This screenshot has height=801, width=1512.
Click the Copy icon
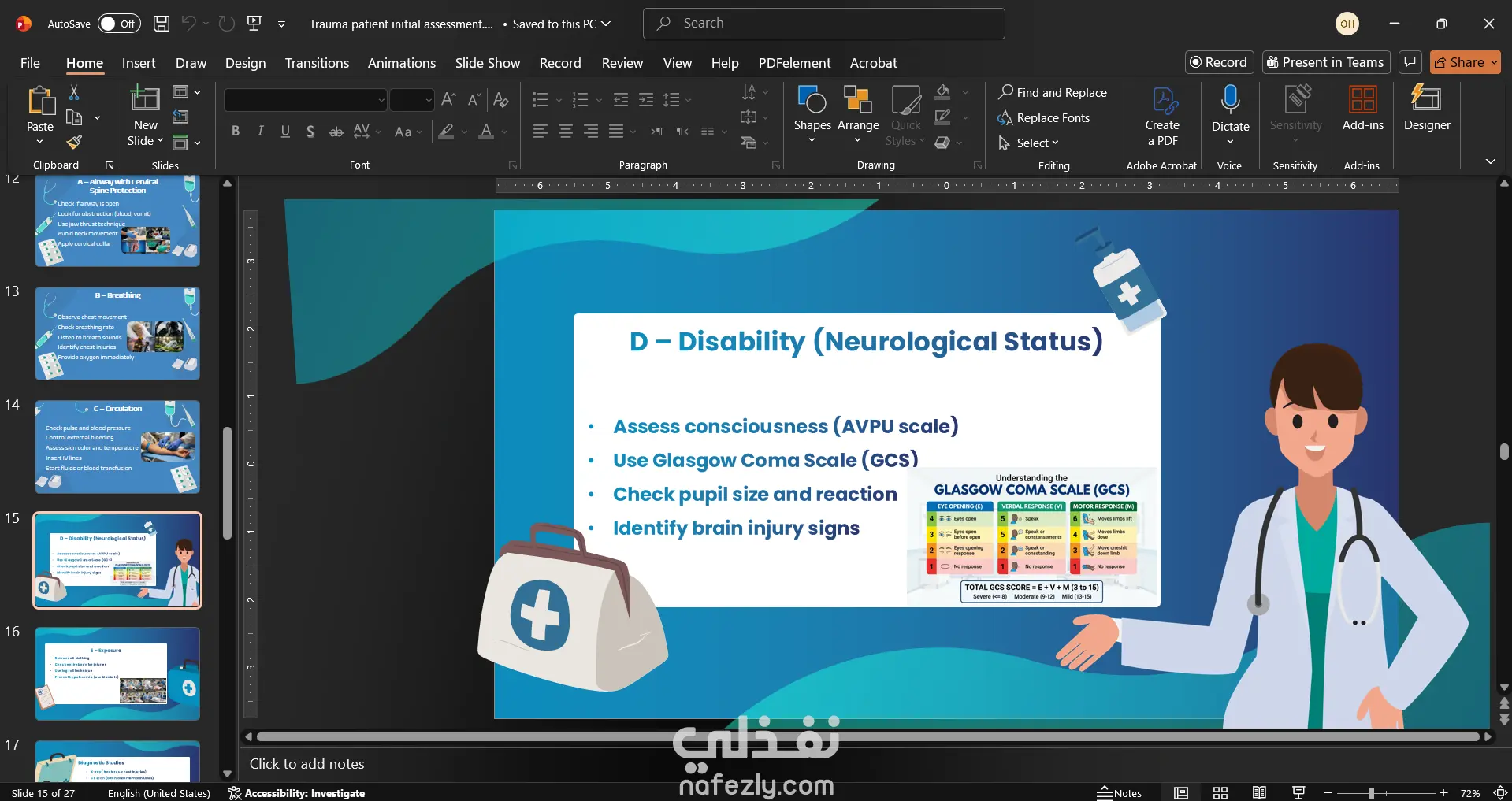74,117
